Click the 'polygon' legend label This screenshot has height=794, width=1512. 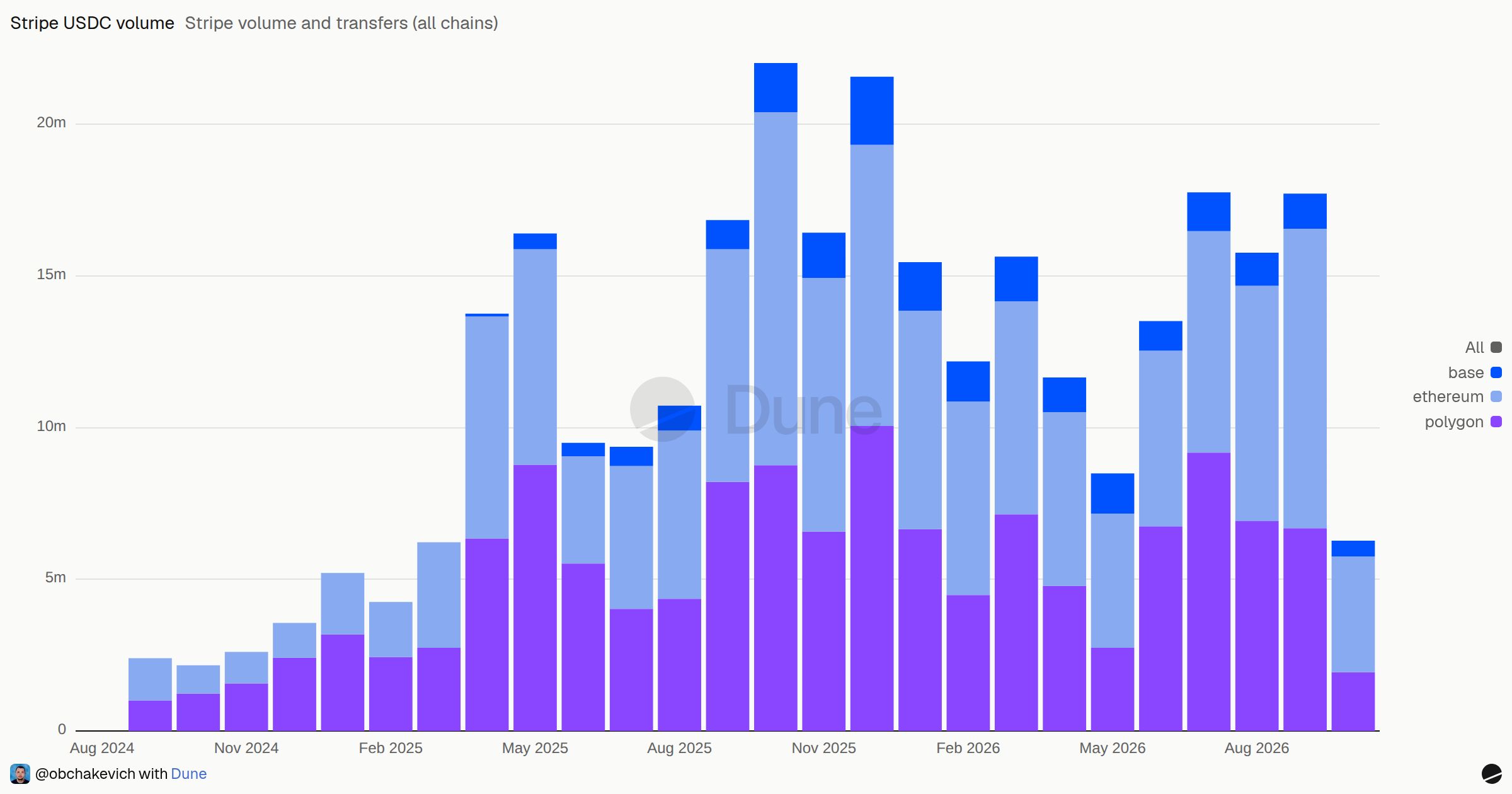(1454, 422)
